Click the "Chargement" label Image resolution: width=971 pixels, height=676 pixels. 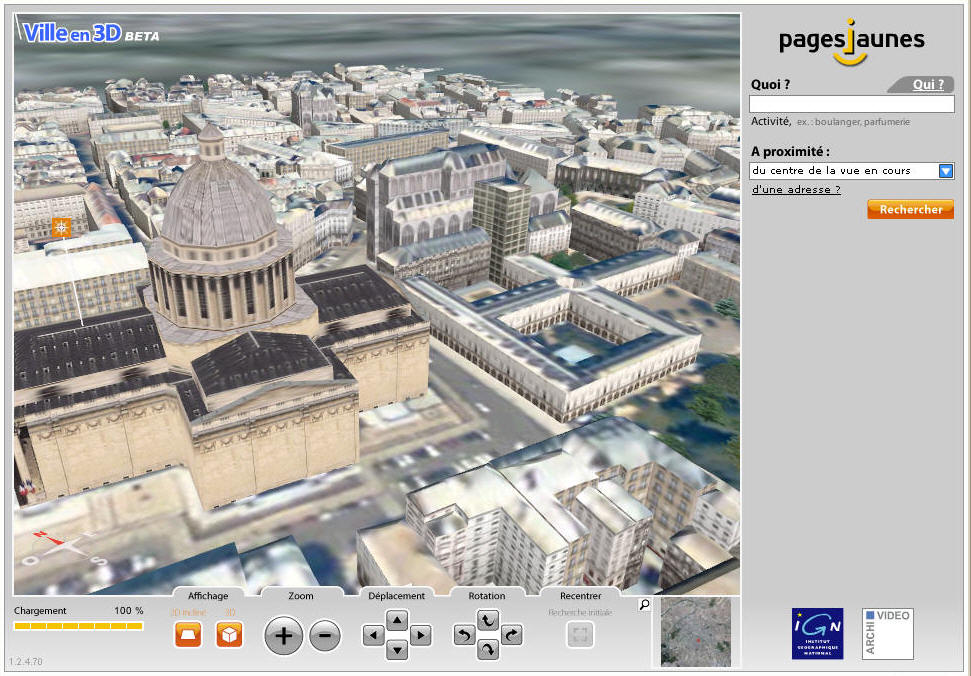pos(40,610)
